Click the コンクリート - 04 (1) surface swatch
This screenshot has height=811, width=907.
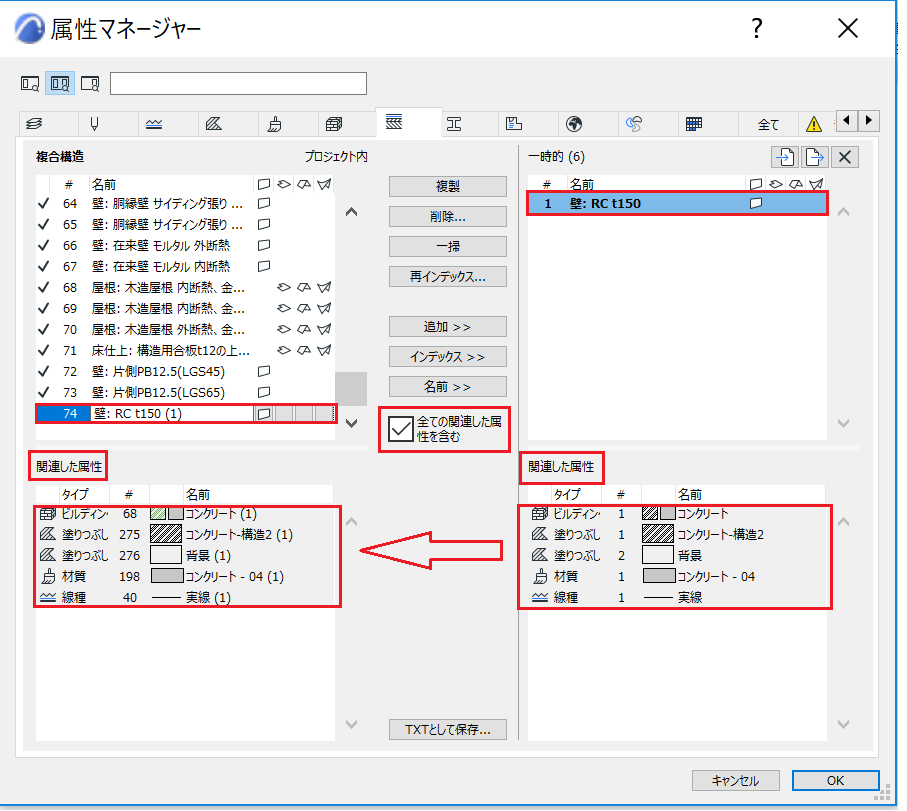click(x=167, y=576)
